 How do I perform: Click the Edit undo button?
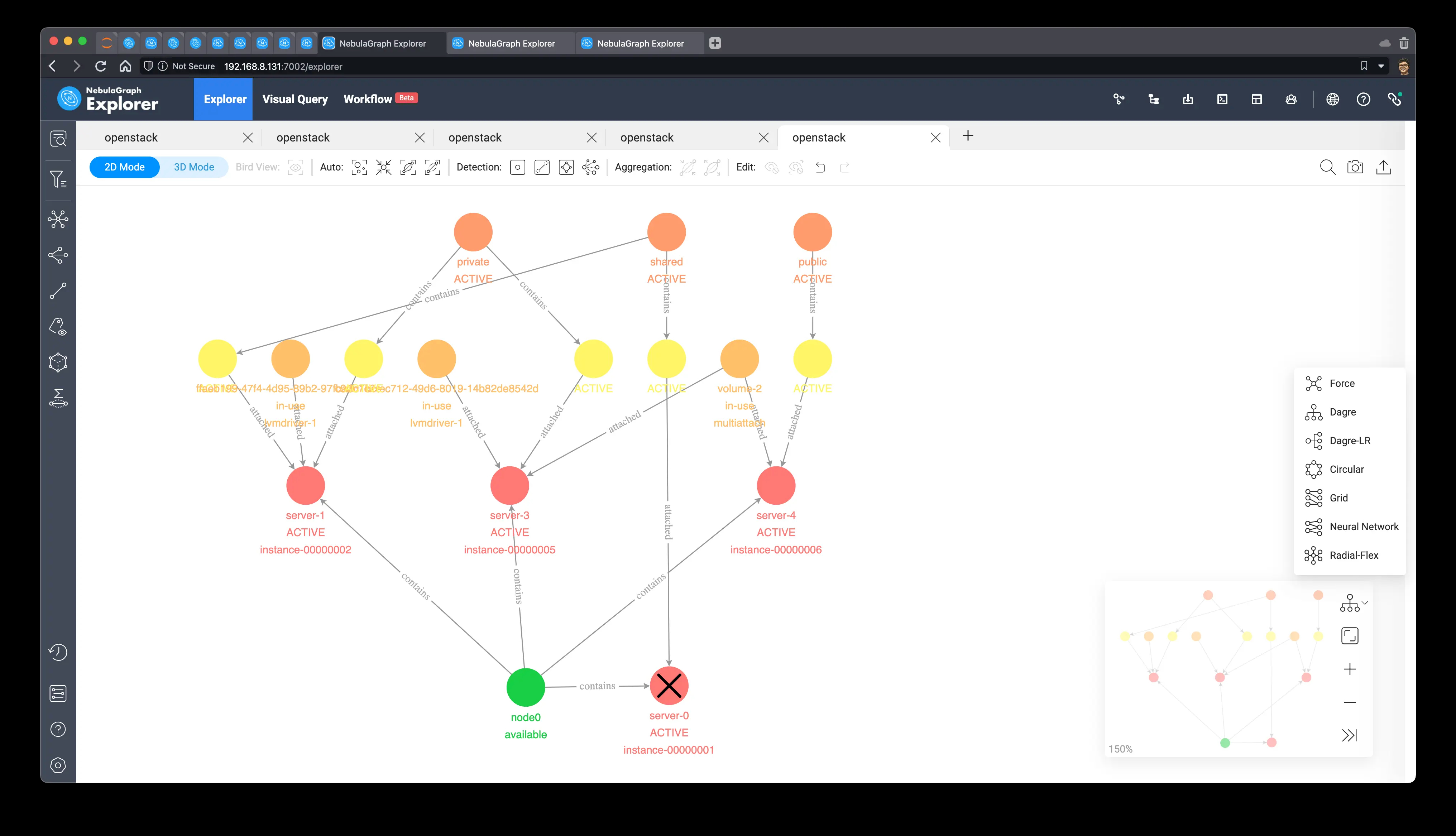(x=820, y=167)
